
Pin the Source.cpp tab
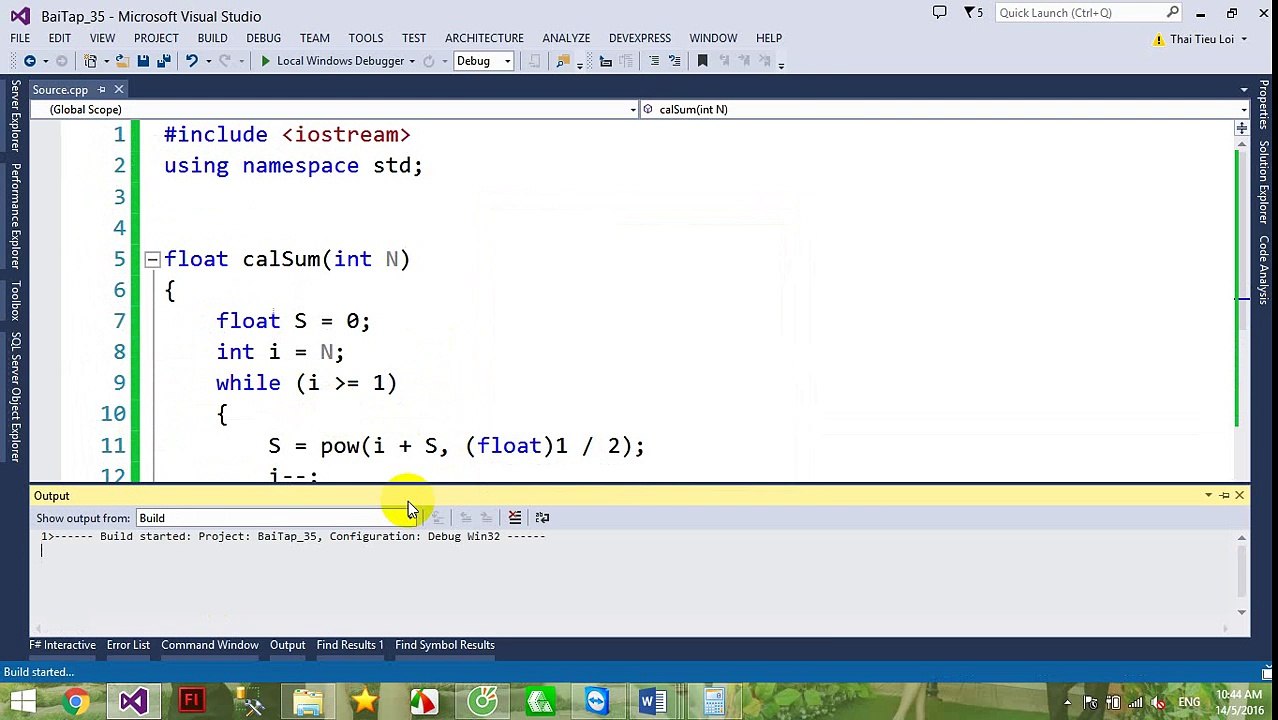(x=101, y=90)
